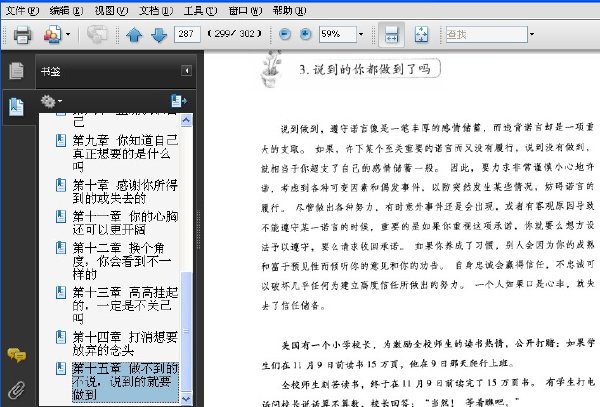This screenshot has height=407, width=600.
Task: Open the Comments panel icon
Action: click(x=16, y=355)
